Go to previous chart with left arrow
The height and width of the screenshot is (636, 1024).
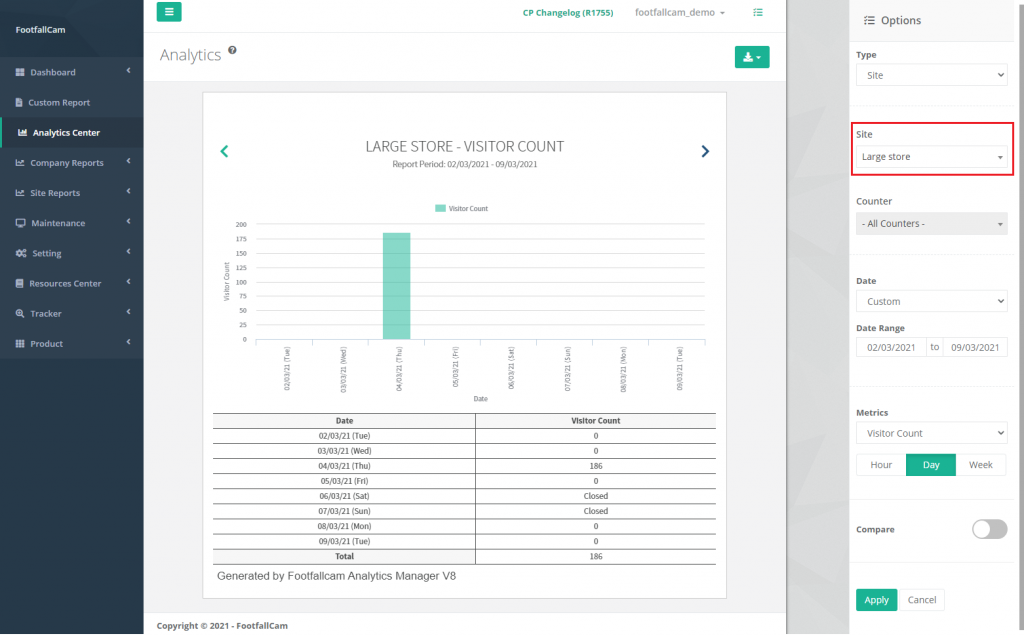coord(224,151)
